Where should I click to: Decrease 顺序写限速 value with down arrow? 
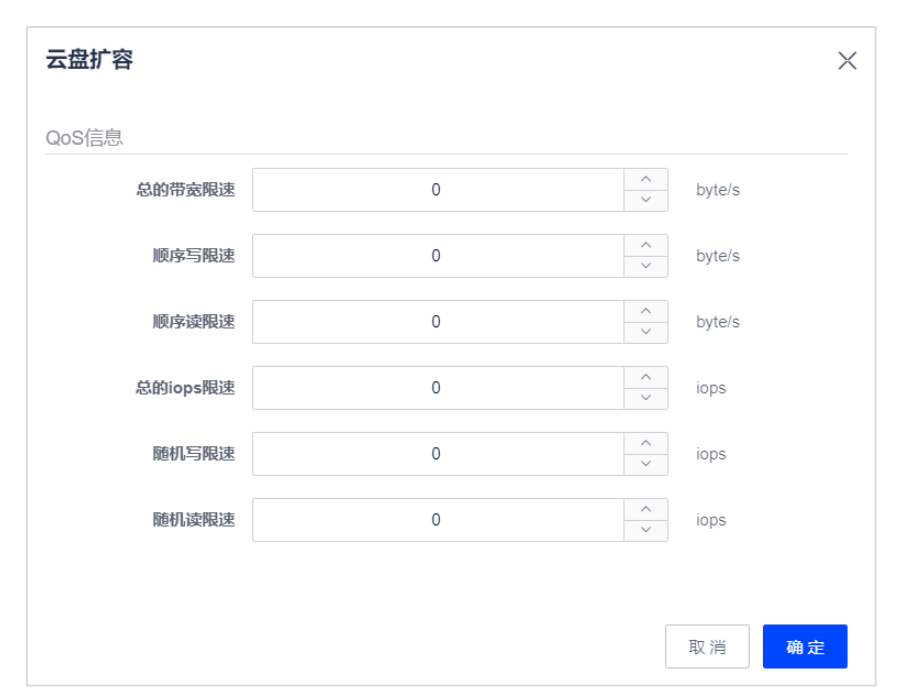pyautogui.click(x=646, y=266)
